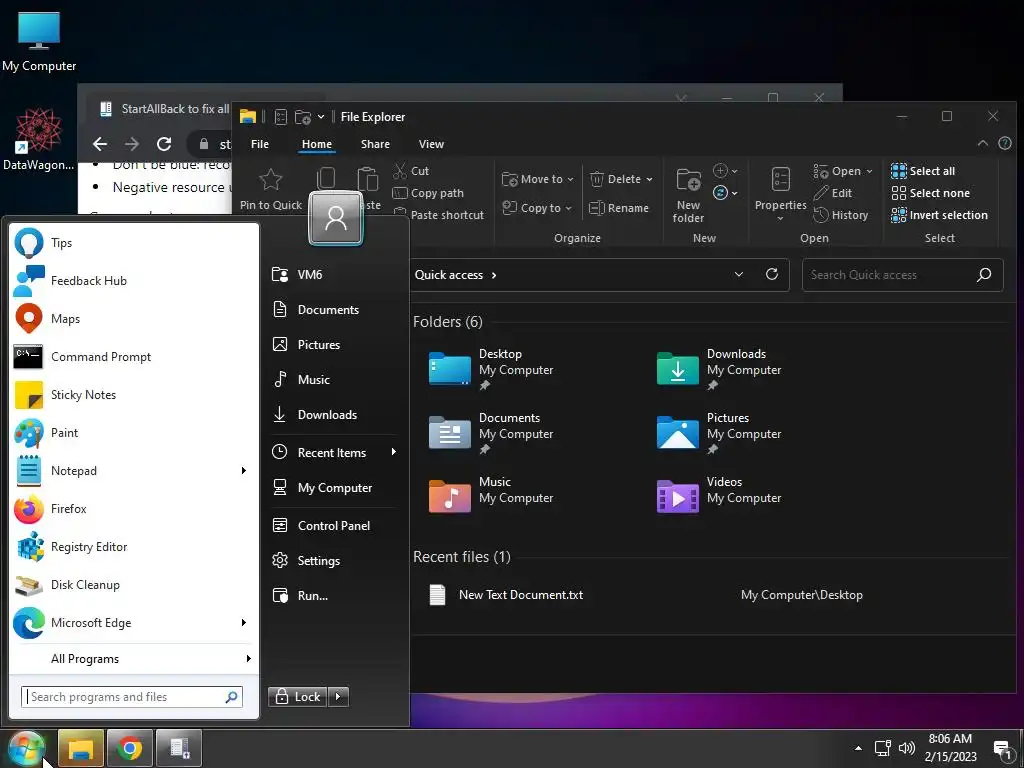Open Tips from the Start menu
The width and height of the screenshot is (1024, 768).
click(134, 243)
